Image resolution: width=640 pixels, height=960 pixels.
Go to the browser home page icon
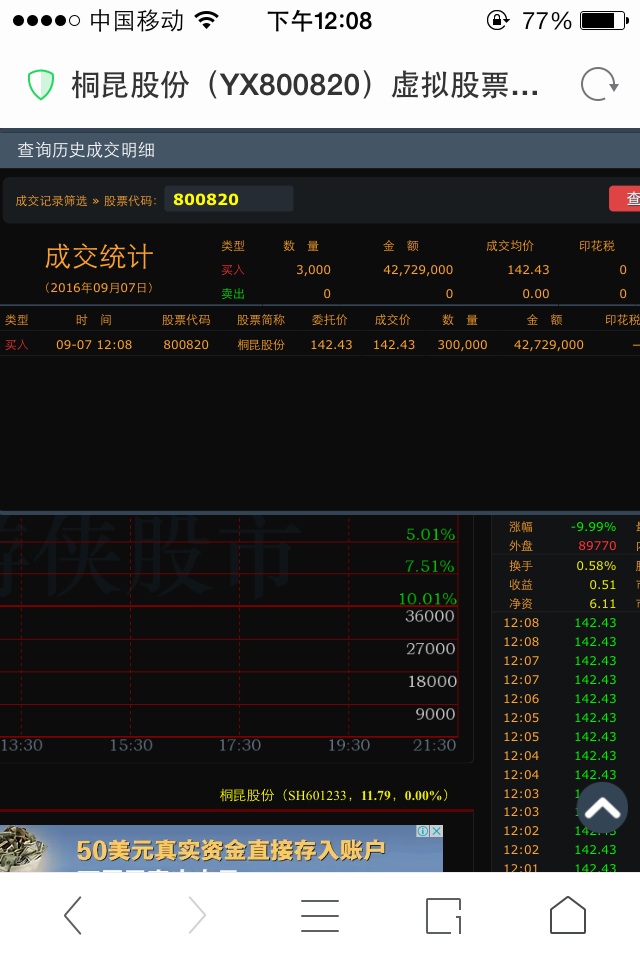click(567, 915)
